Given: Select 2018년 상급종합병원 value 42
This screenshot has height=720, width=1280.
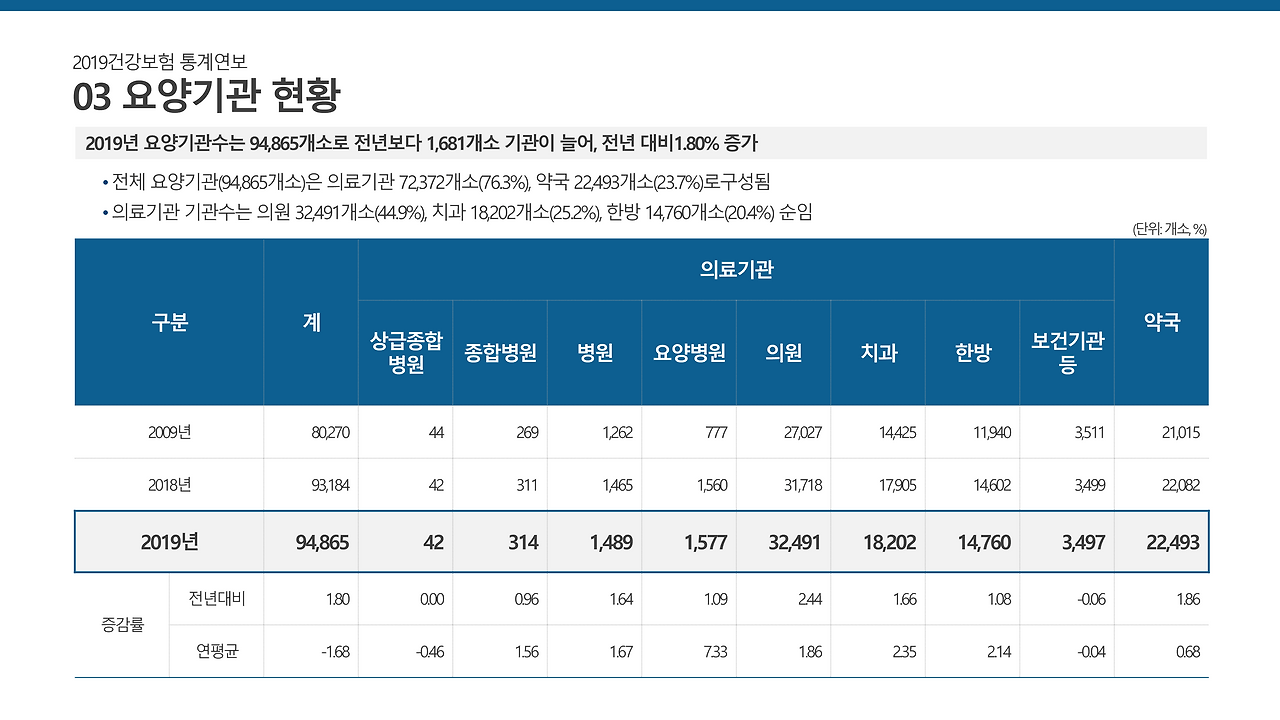Looking at the screenshot, I should pos(435,485).
